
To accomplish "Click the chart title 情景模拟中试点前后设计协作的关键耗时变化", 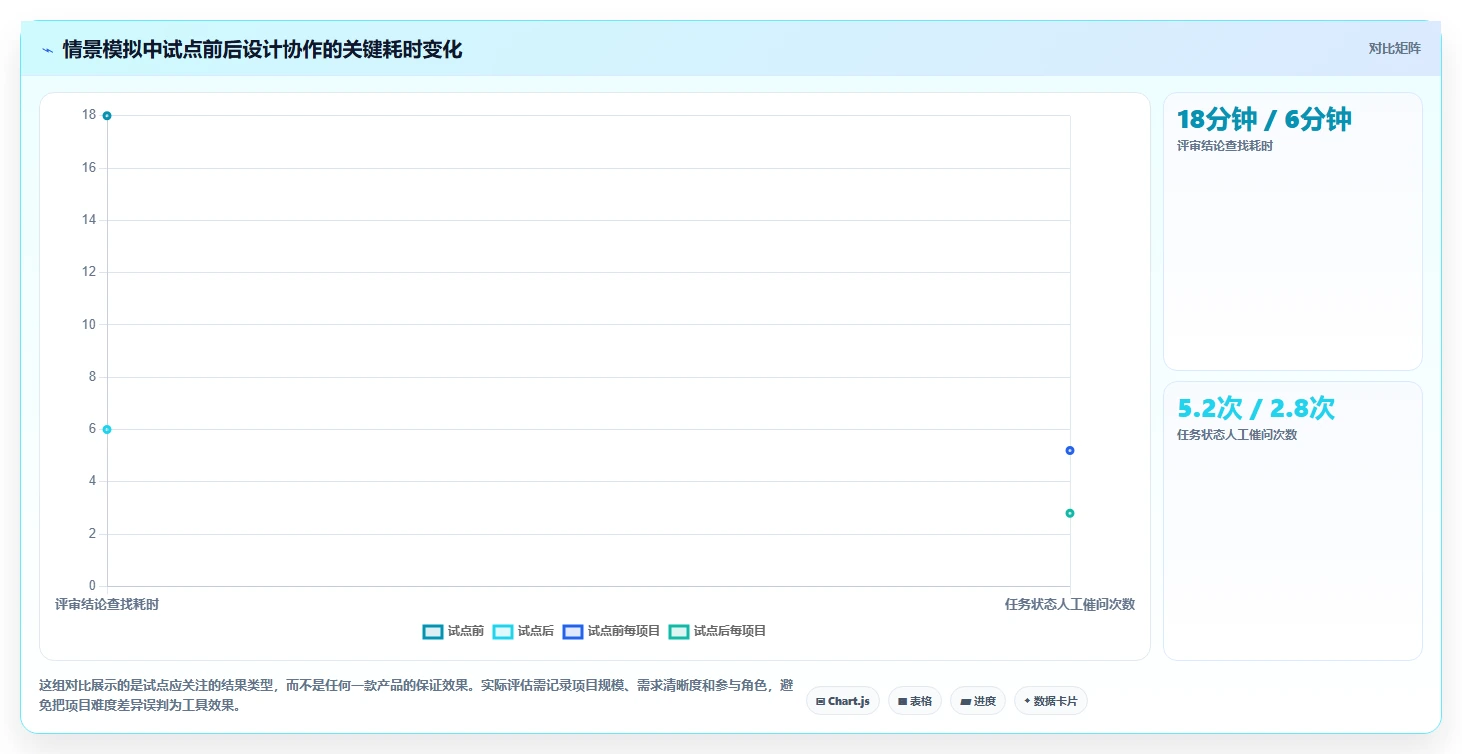I will [x=262, y=49].
